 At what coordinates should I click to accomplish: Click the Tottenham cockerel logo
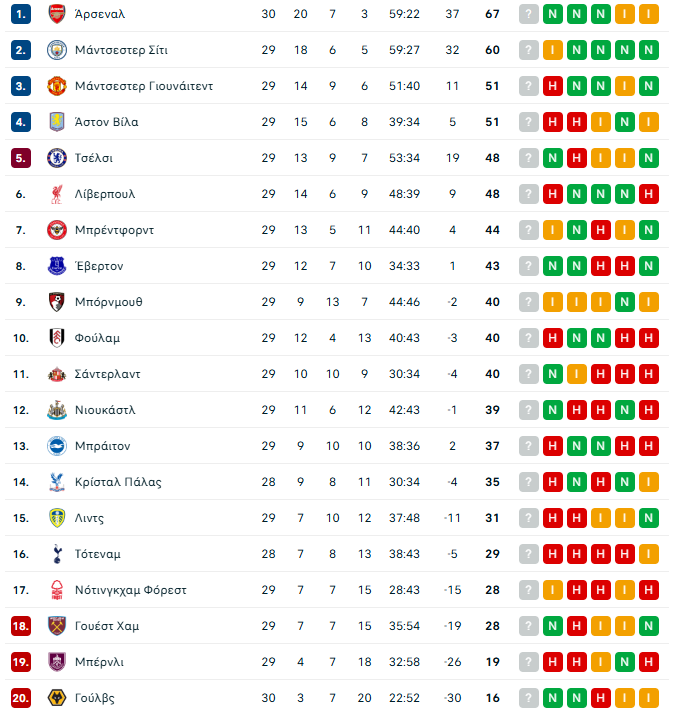click(56, 554)
